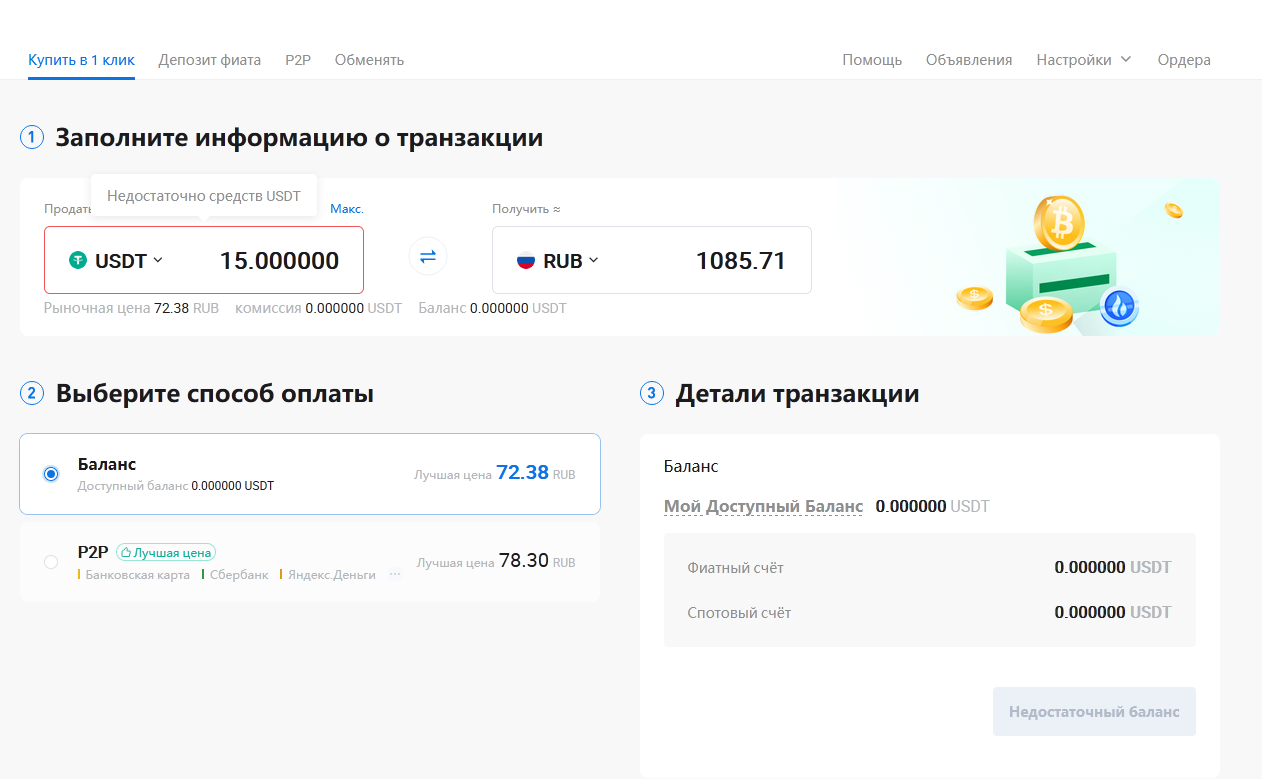Open the Обменять tab
The height and width of the screenshot is (779, 1262).
(x=369, y=60)
